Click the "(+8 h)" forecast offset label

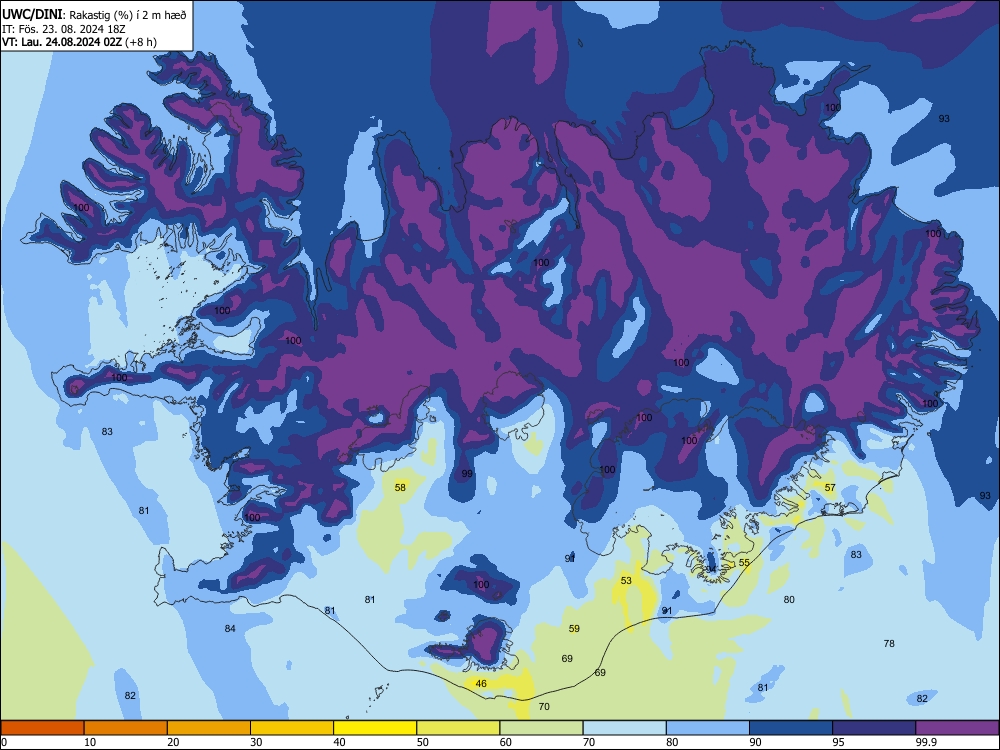coord(140,42)
